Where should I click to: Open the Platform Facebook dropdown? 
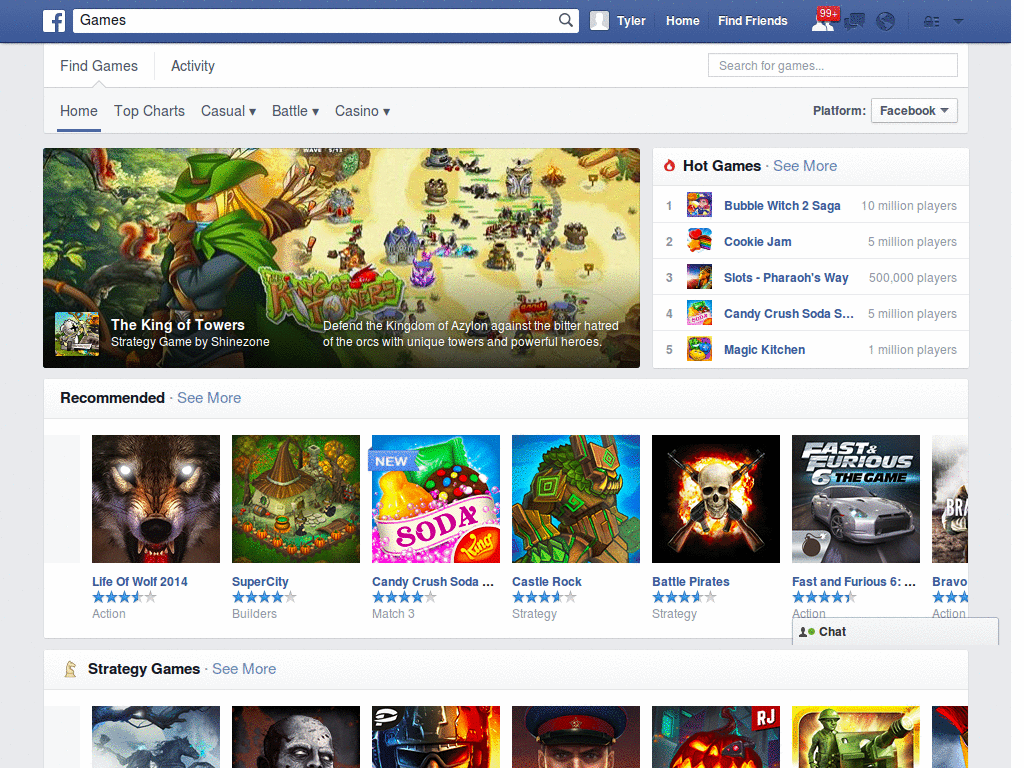914,110
